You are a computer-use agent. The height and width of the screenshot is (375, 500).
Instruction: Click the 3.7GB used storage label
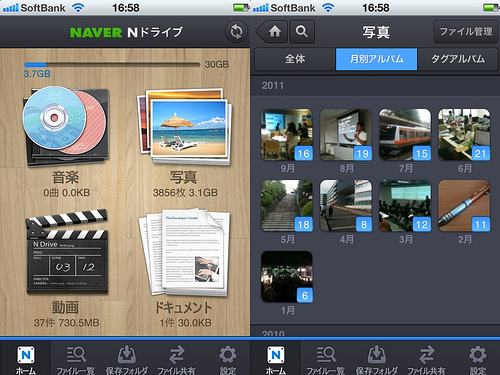click(x=37, y=74)
